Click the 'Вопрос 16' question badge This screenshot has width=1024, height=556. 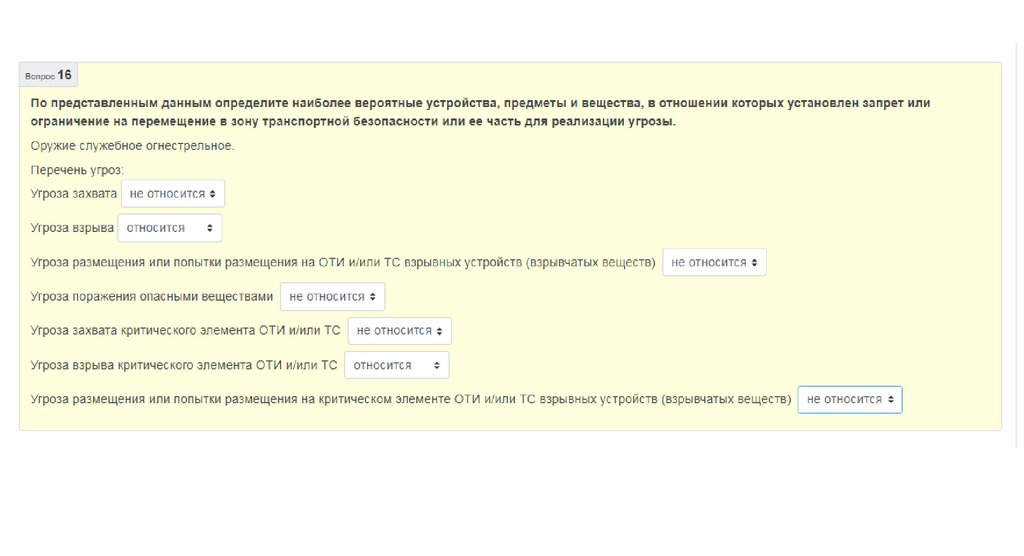pyautogui.click(x=48, y=75)
